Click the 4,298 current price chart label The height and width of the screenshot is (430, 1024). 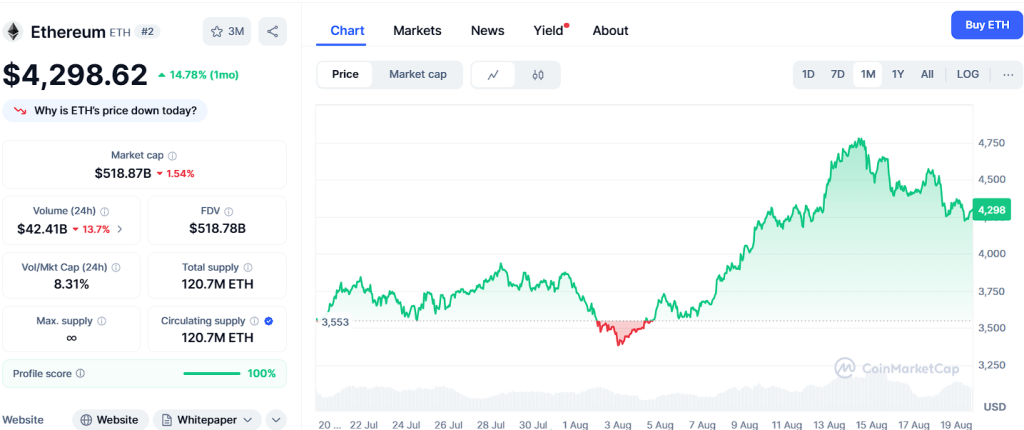[991, 210]
